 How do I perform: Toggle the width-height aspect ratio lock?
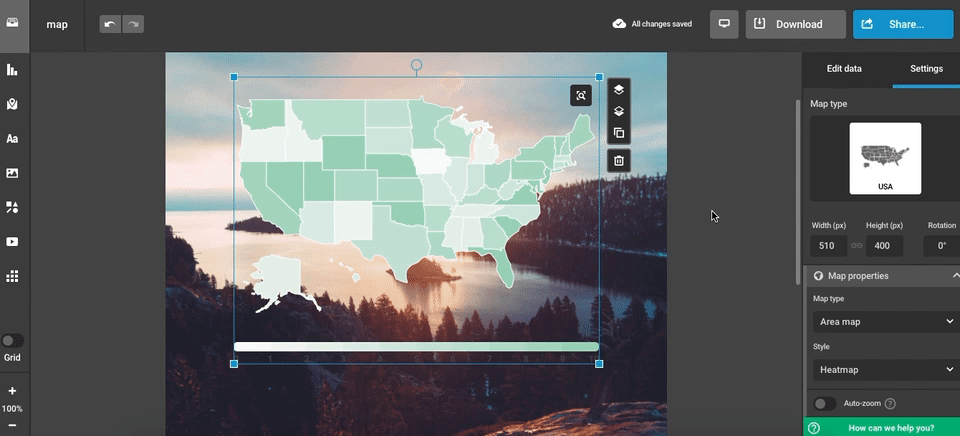coord(856,246)
